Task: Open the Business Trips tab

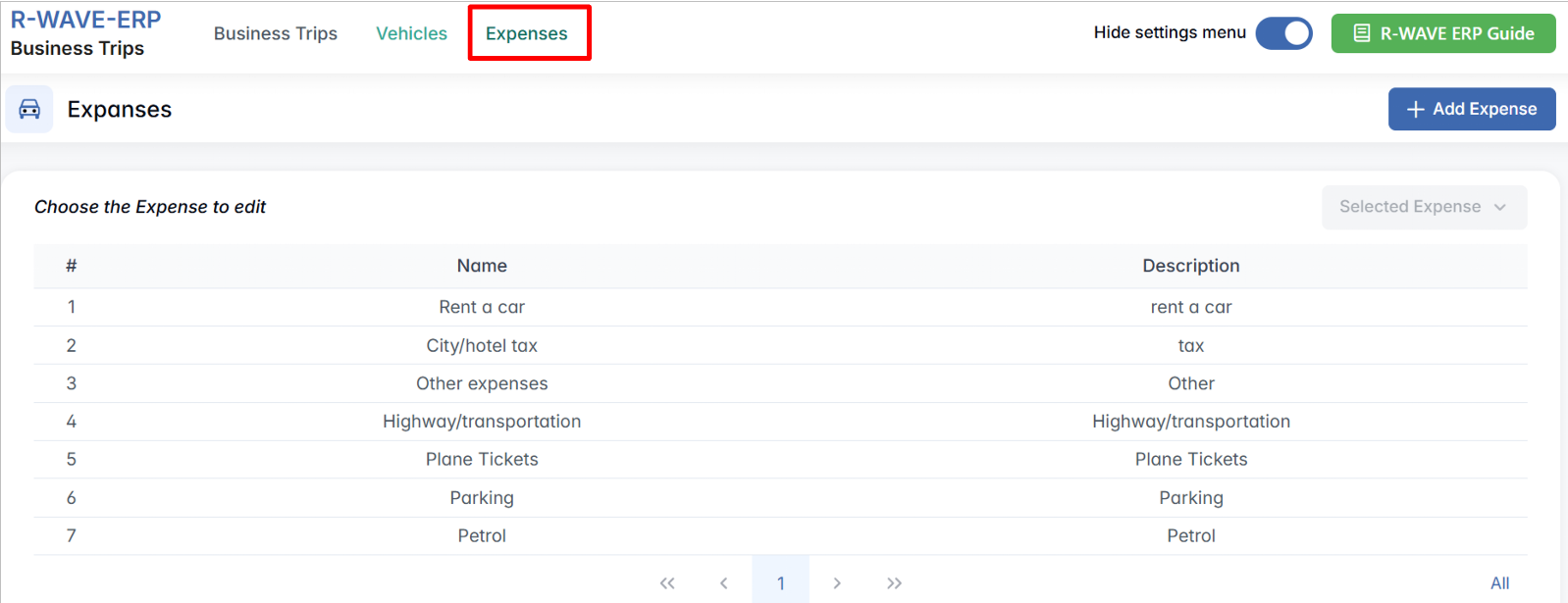Action: (275, 33)
